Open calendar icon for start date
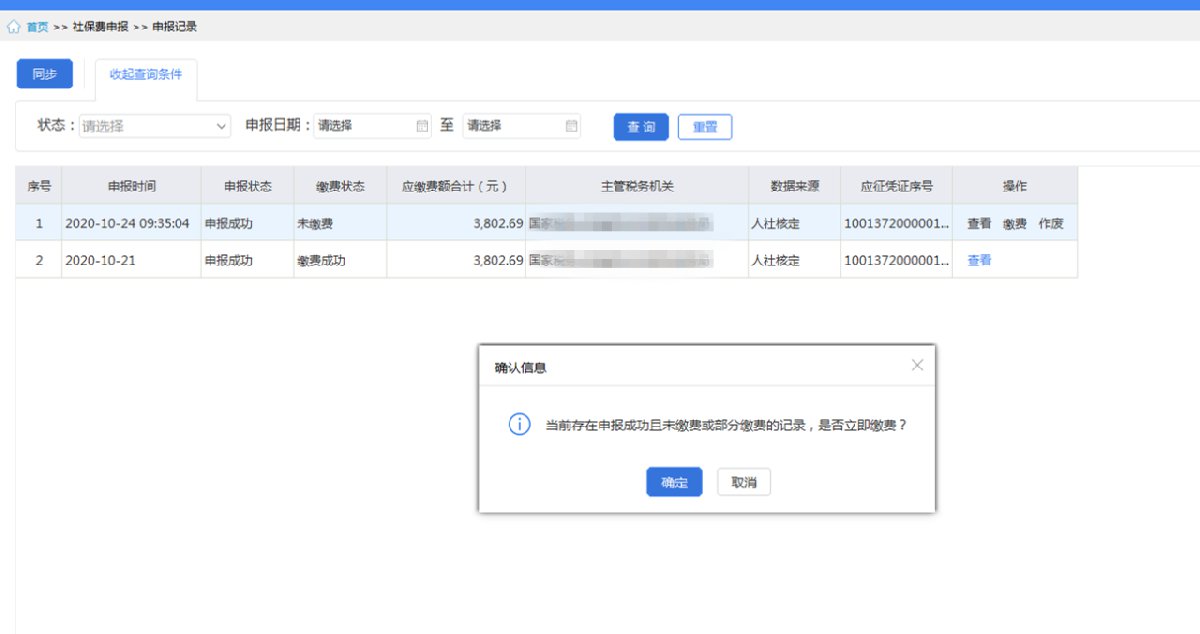The height and width of the screenshot is (634, 1200). point(422,126)
